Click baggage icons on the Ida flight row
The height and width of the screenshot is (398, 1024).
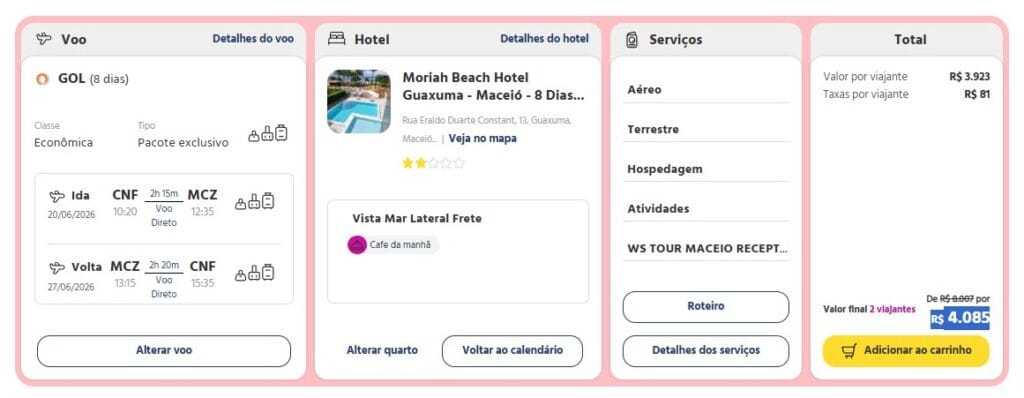coord(255,201)
